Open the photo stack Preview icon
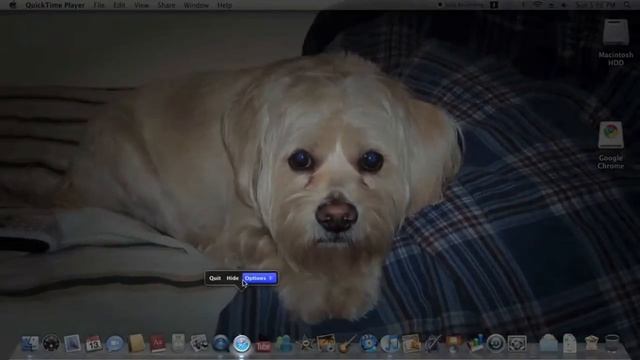Image resolution: width=640 pixels, height=360 pixels. (199, 343)
